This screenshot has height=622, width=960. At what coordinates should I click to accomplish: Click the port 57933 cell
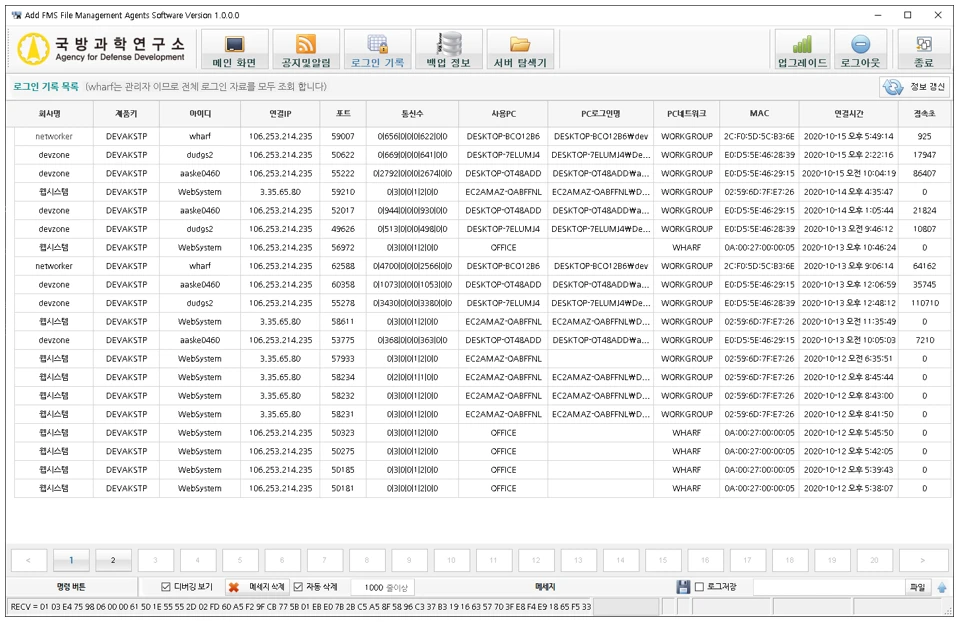point(343,359)
